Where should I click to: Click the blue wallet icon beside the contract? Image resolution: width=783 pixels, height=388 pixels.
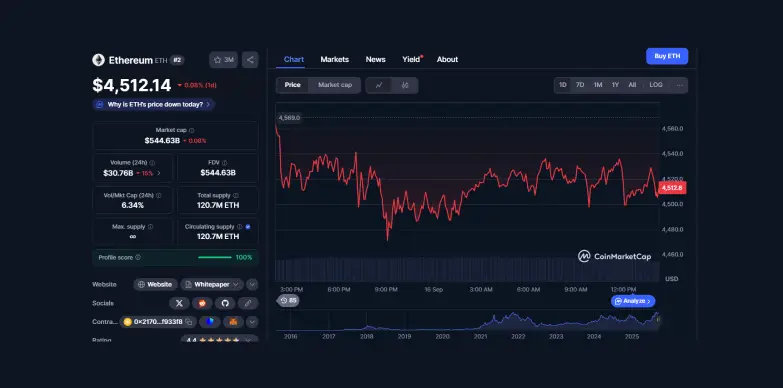point(210,322)
